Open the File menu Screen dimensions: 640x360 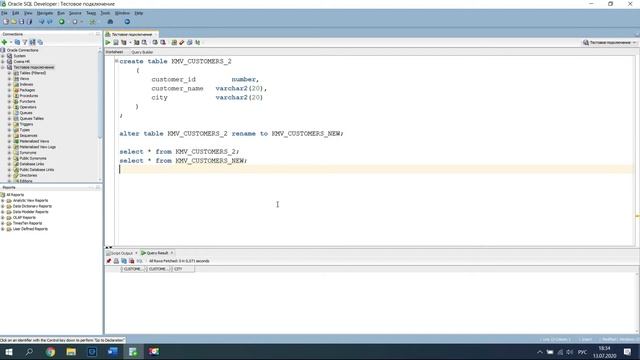coord(4,13)
